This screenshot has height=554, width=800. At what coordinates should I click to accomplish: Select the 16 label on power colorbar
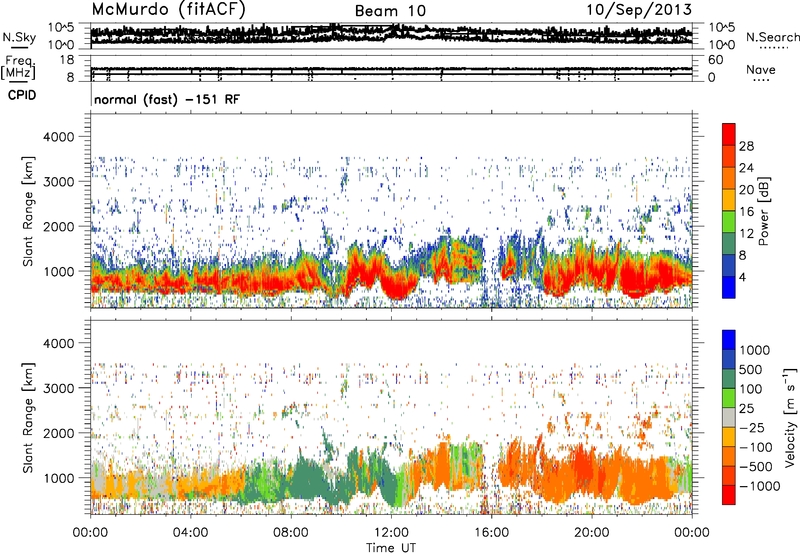point(746,212)
